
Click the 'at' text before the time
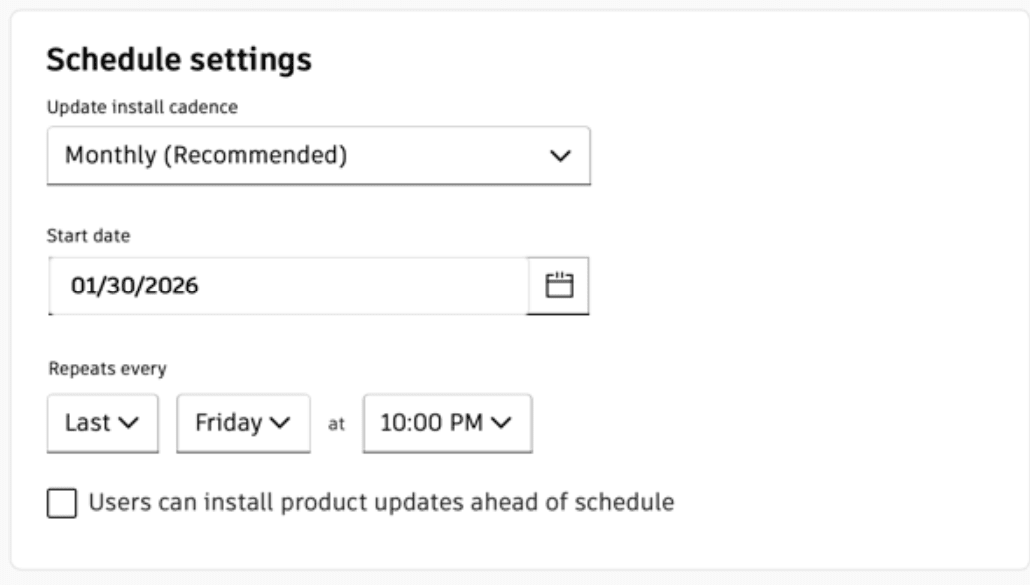[337, 424]
